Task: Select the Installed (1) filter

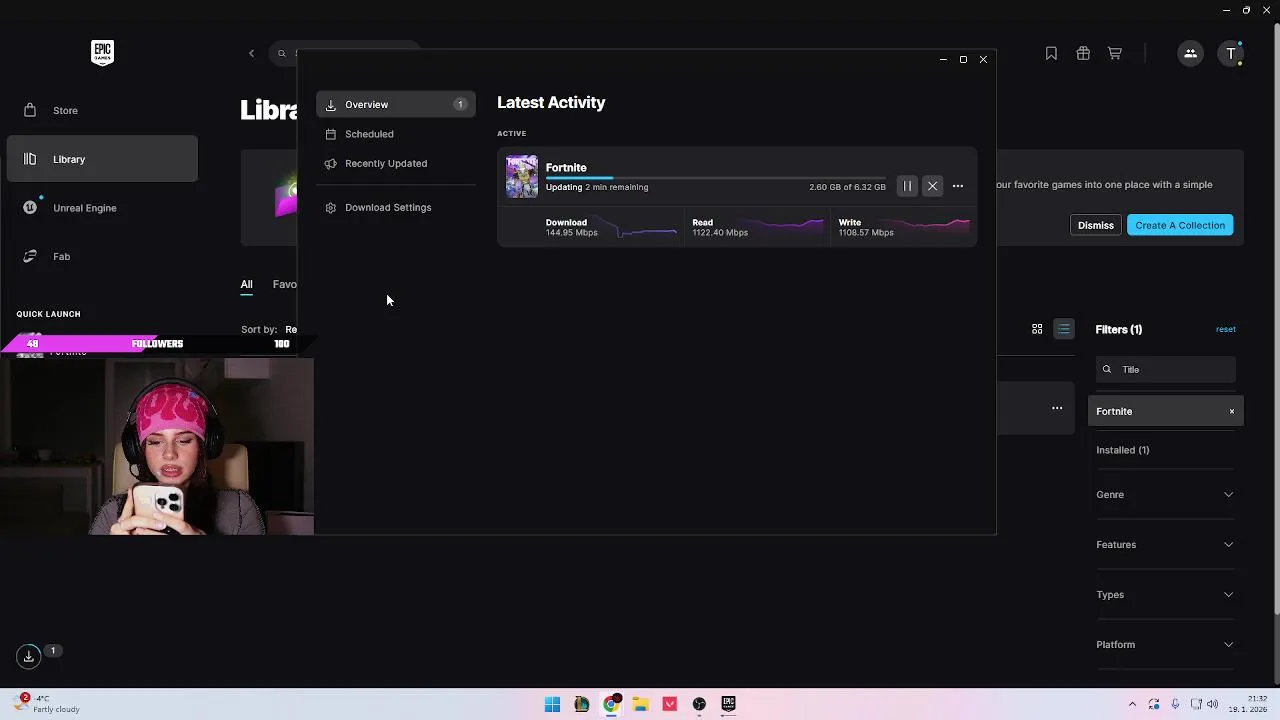Action: [1122, 450]
